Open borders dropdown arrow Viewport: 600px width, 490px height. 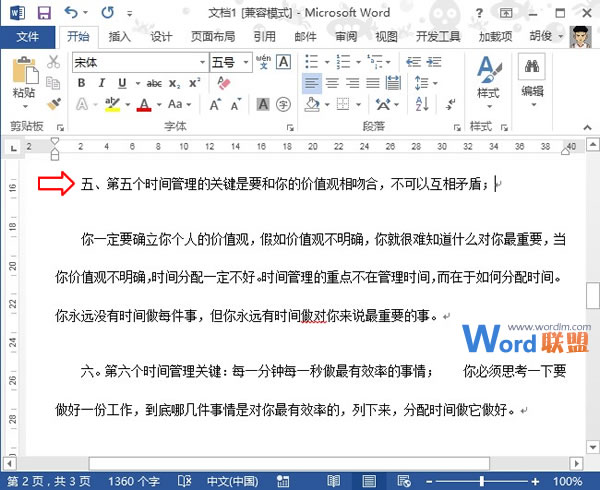[358, 104]
